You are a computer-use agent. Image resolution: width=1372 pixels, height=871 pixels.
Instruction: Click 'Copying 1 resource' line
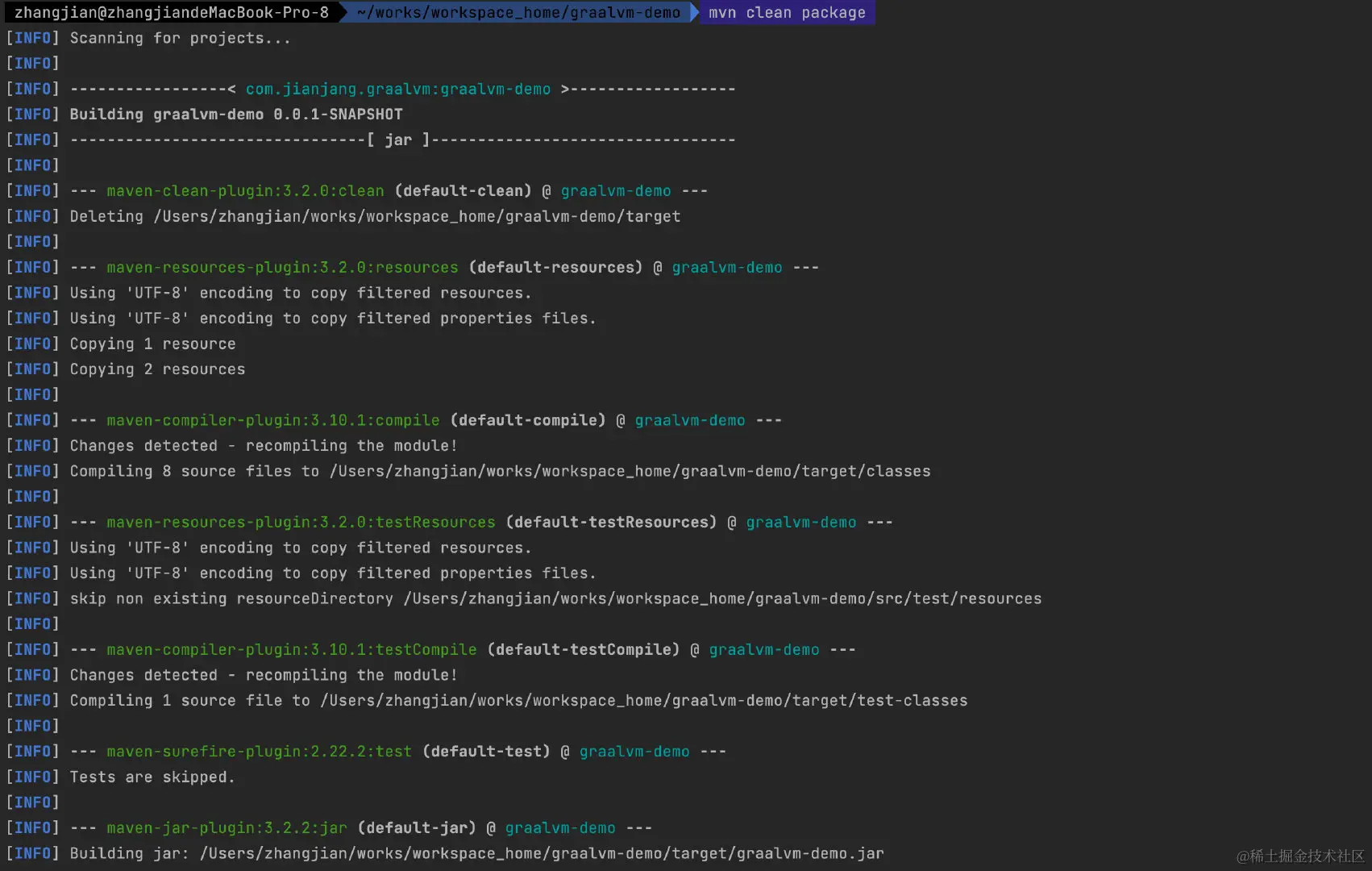[153, 344]
